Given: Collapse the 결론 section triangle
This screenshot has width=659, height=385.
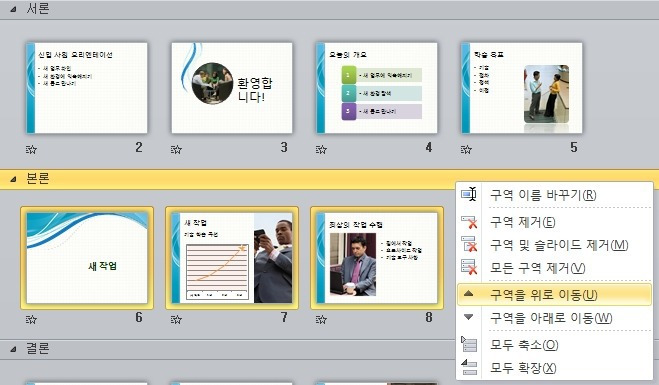Looking at the screenshot, I should (x=13, y=349).
